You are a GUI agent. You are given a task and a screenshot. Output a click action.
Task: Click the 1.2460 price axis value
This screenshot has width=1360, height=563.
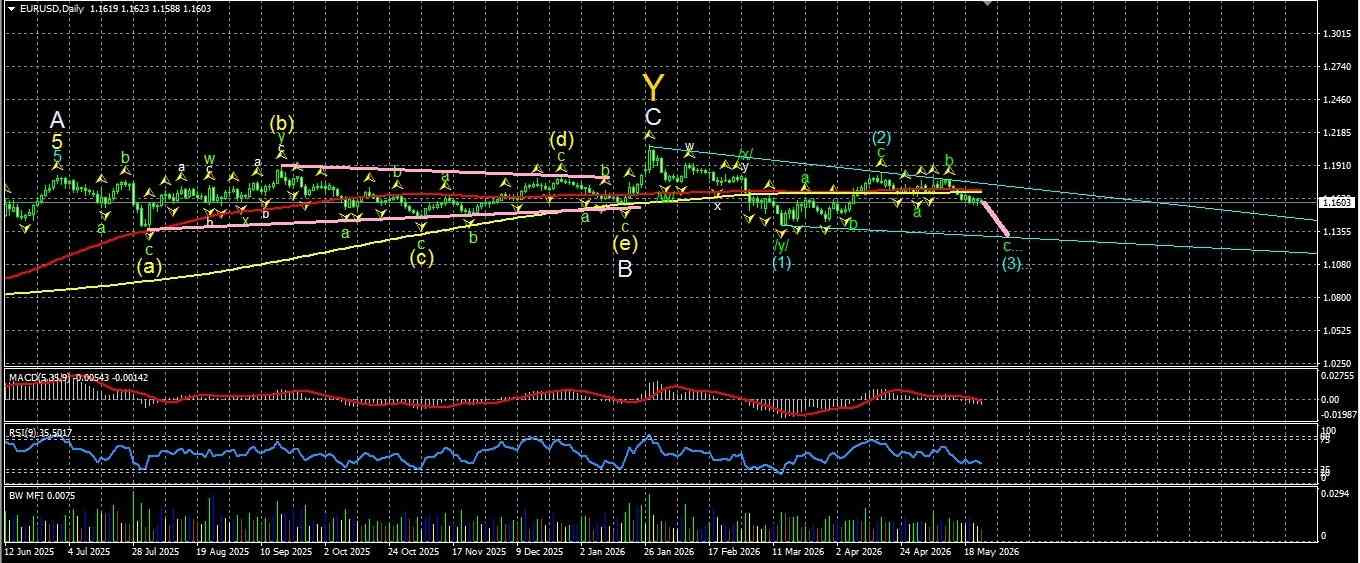click(1336, 100)
